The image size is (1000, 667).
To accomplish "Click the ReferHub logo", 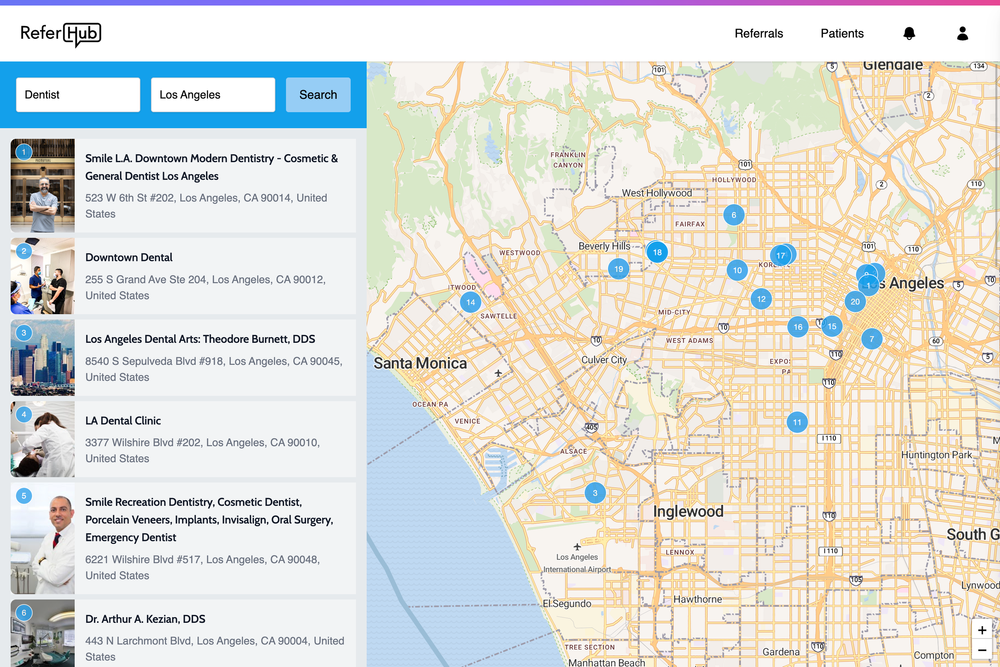I will tap(61, 34).
